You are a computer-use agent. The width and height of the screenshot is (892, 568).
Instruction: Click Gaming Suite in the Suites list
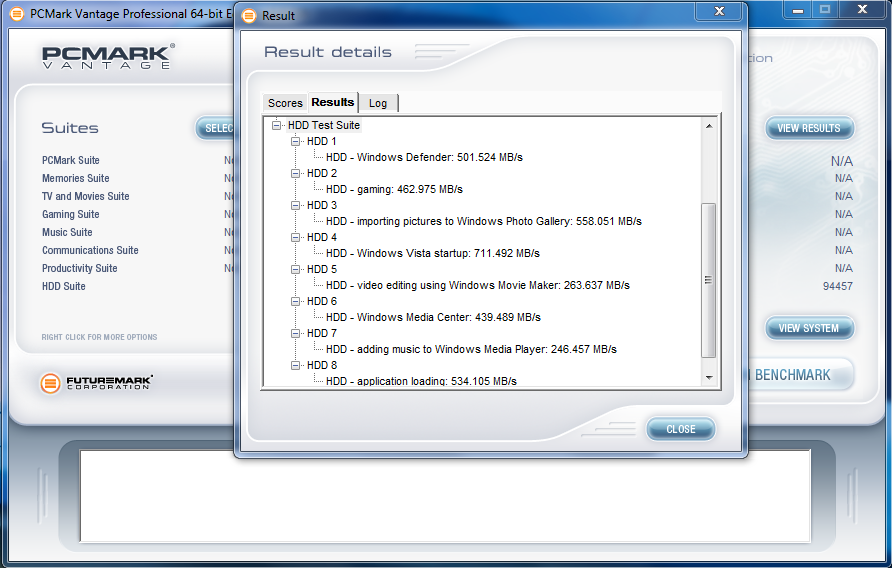coord(71,215)
